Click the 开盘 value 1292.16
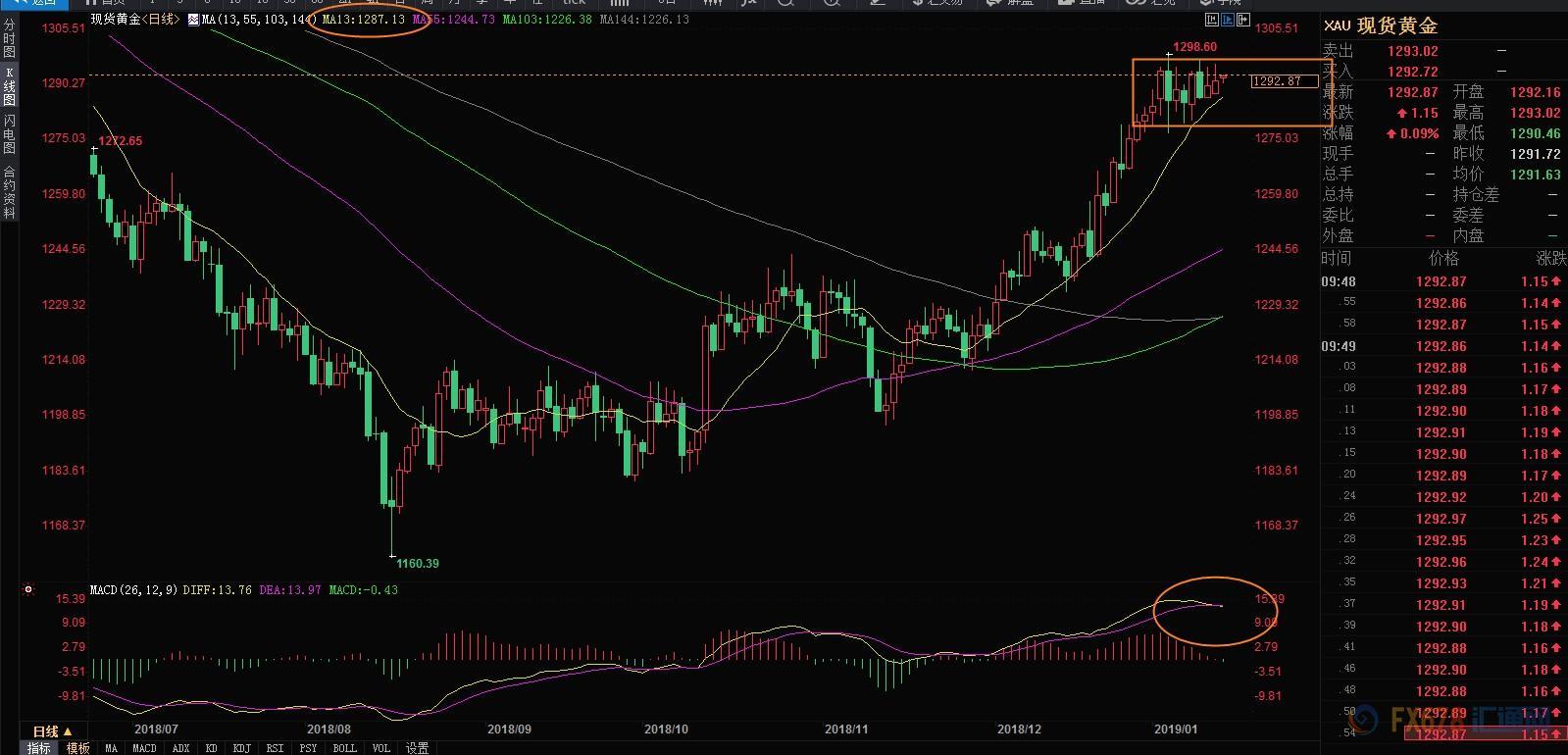Screen dimensions: 1568x755 tap(1536, 92)
